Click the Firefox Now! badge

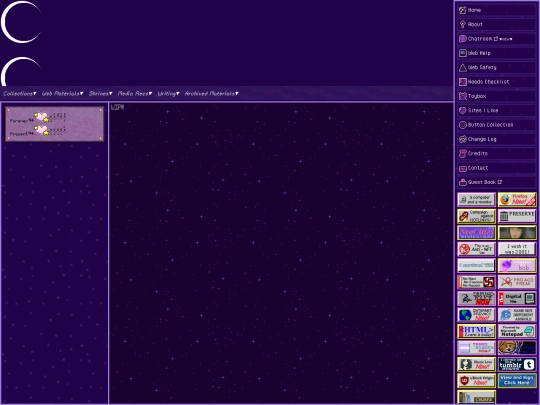pos(517,199)
